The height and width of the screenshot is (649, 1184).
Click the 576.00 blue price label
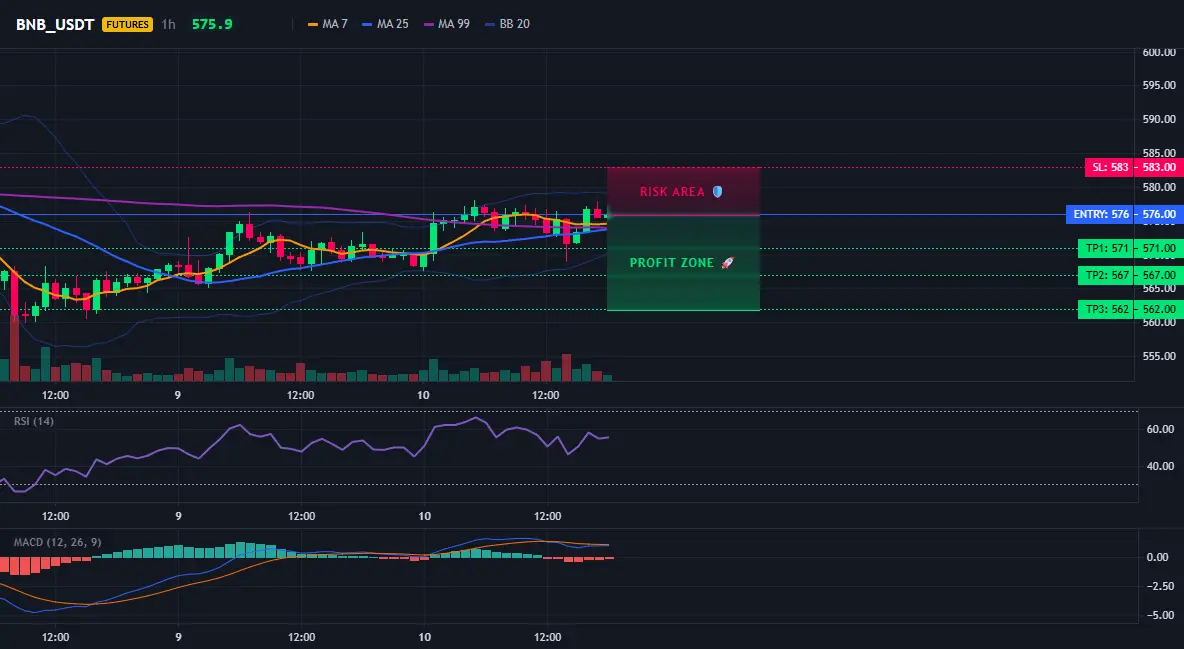[x=1159, y=215]
